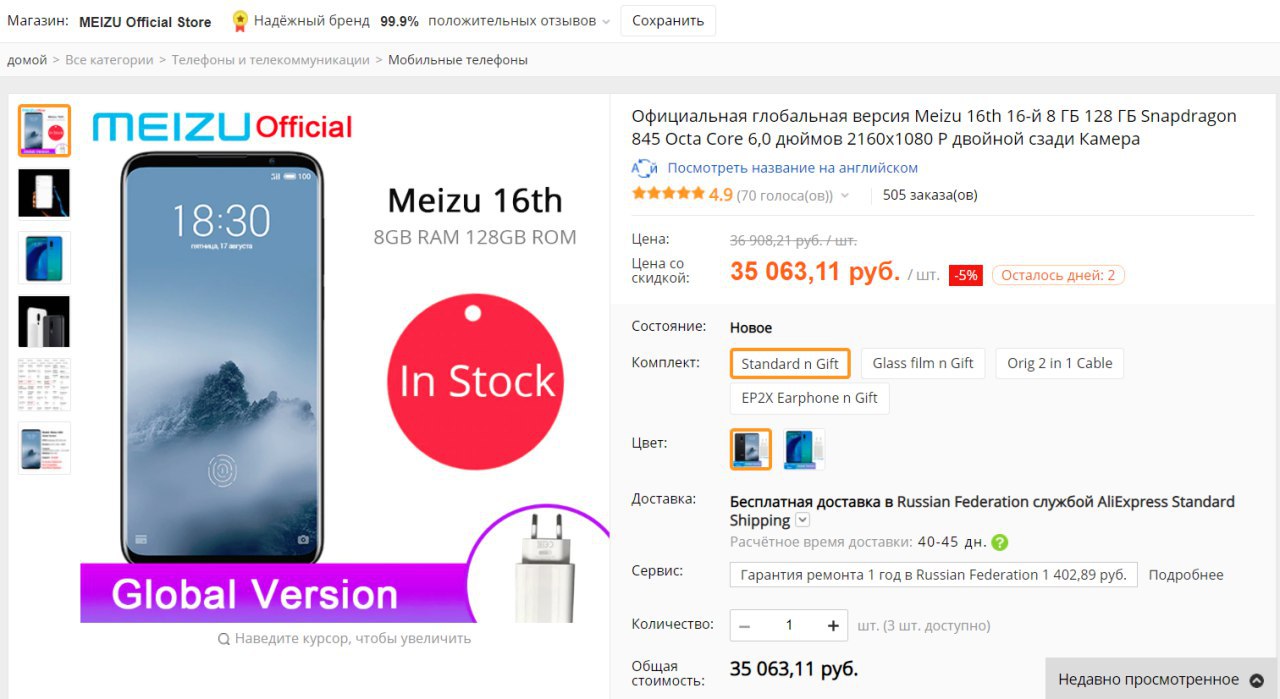Open the Подробнее warranty details link
Screen dimensions: 1280x699
click(1186, 575)
